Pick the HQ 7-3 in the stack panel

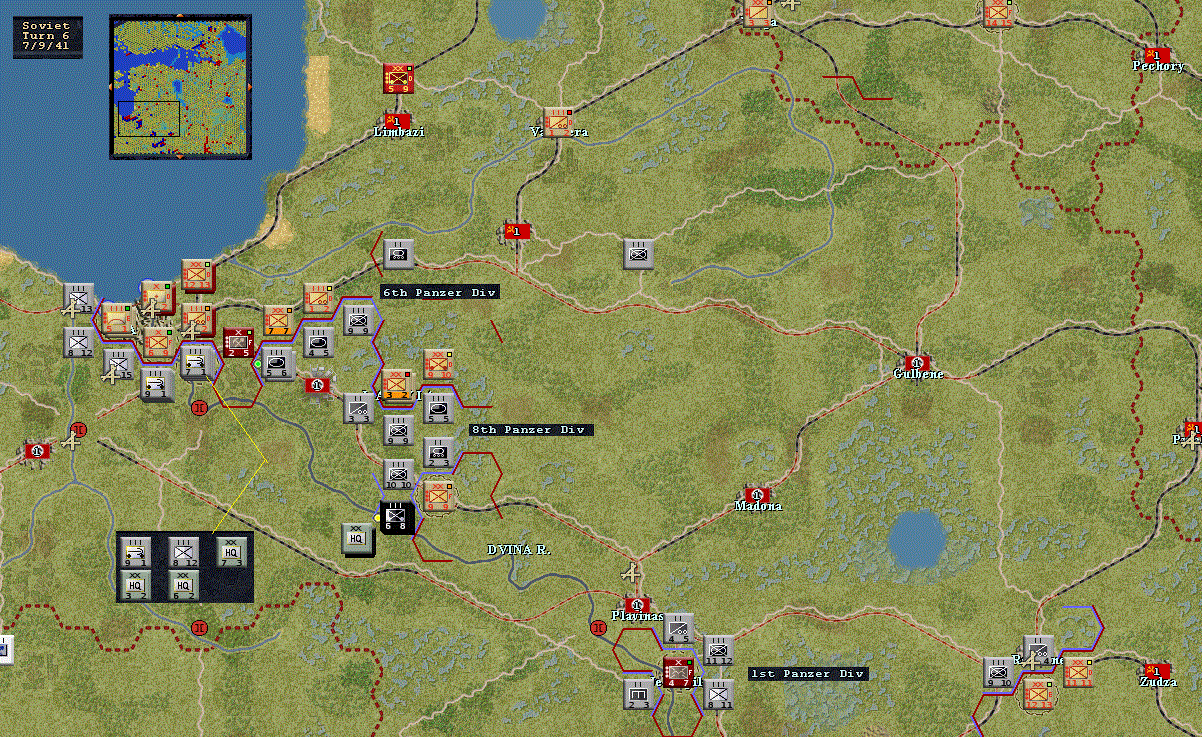click(x=232, y=550)
